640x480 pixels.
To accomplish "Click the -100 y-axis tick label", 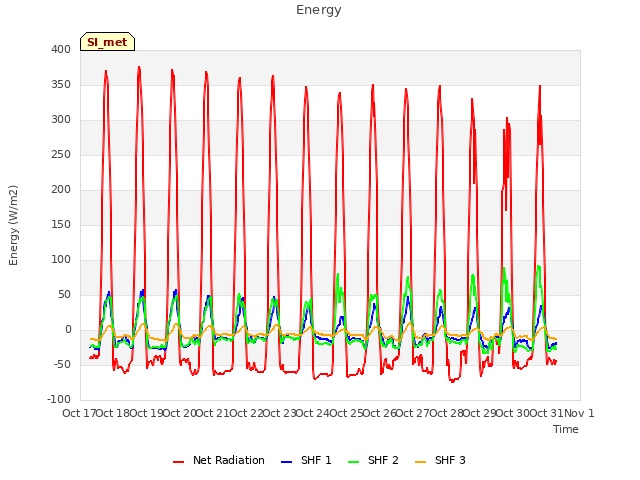I will [59, 400].
